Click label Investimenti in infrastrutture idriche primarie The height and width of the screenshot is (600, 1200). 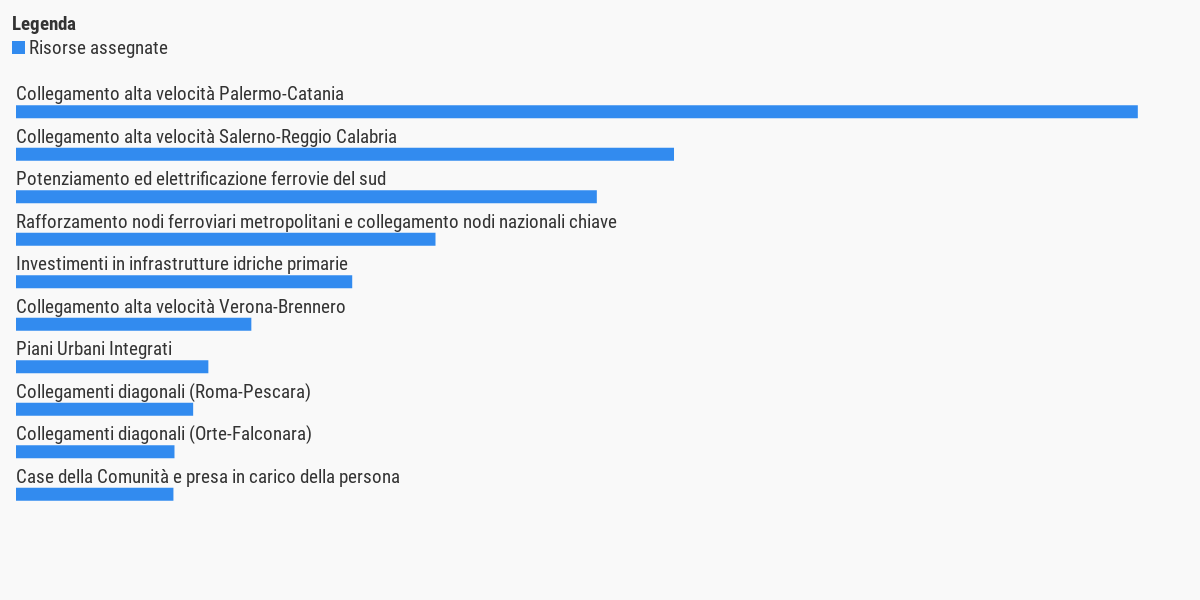point(182,264)
